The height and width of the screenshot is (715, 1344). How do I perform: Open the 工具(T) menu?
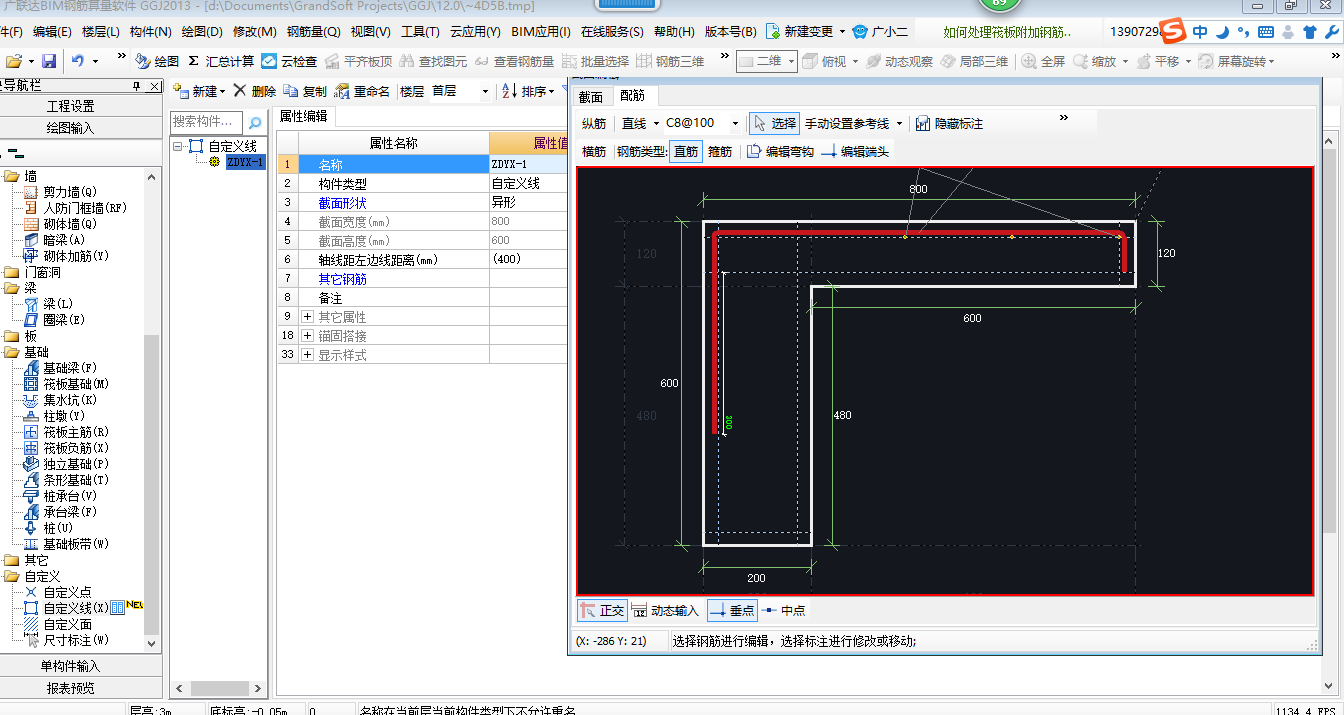pyautogui.click(x=420, y=32)
